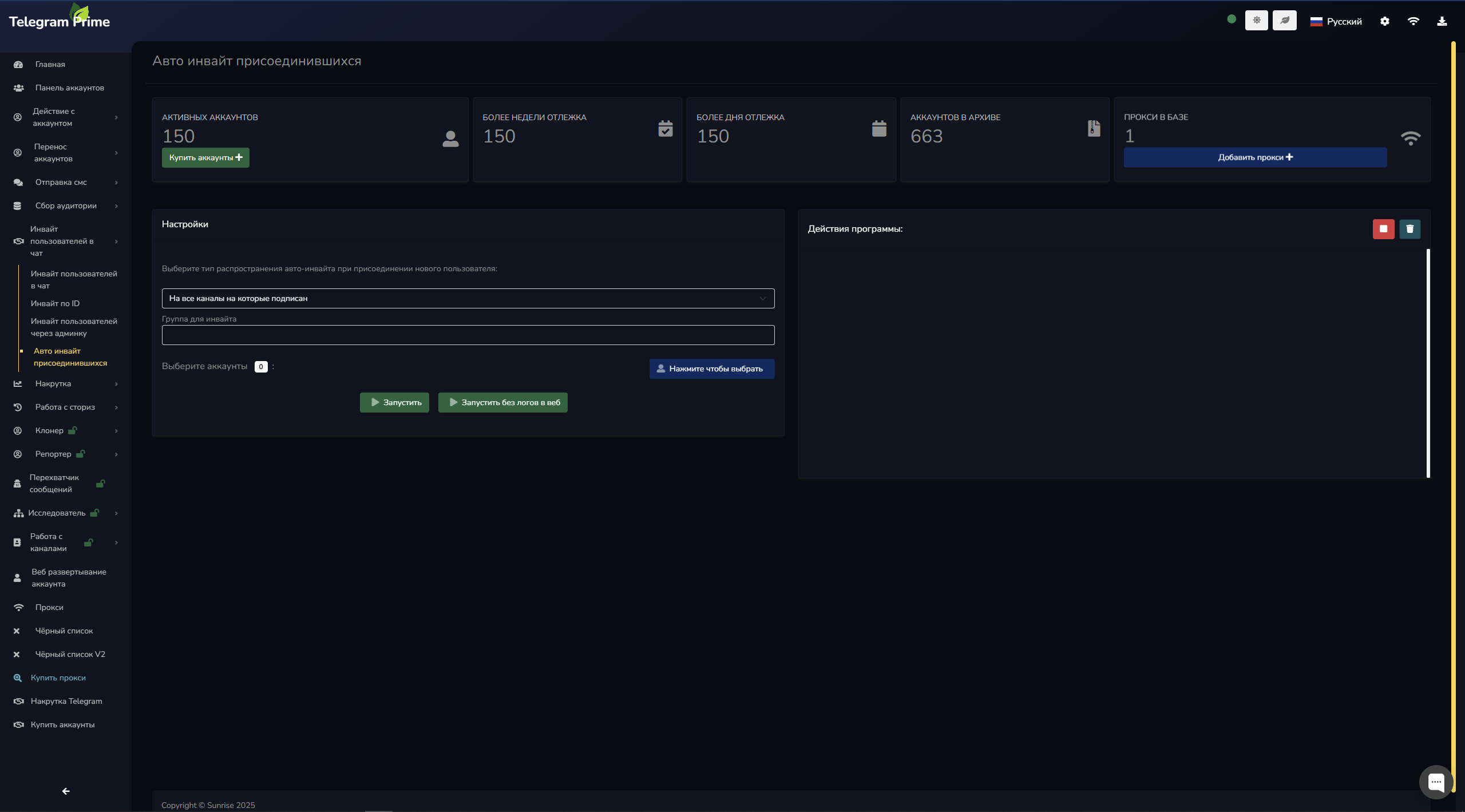Open the chat support bubble
Image resolution: width=1465 pixels, height=812 pixels.
click(1436, 782)
